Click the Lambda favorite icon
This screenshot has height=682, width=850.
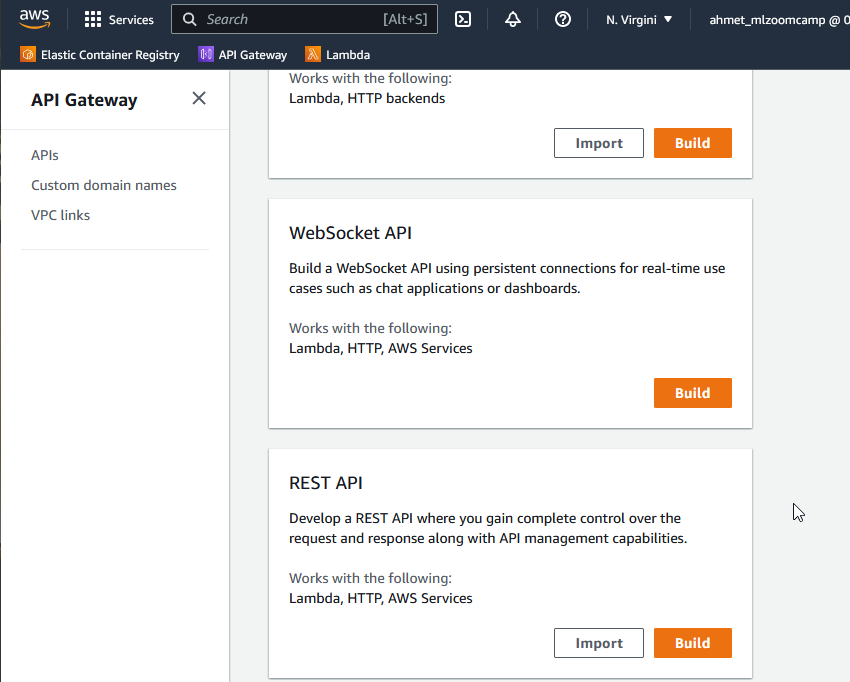[313, 54]
